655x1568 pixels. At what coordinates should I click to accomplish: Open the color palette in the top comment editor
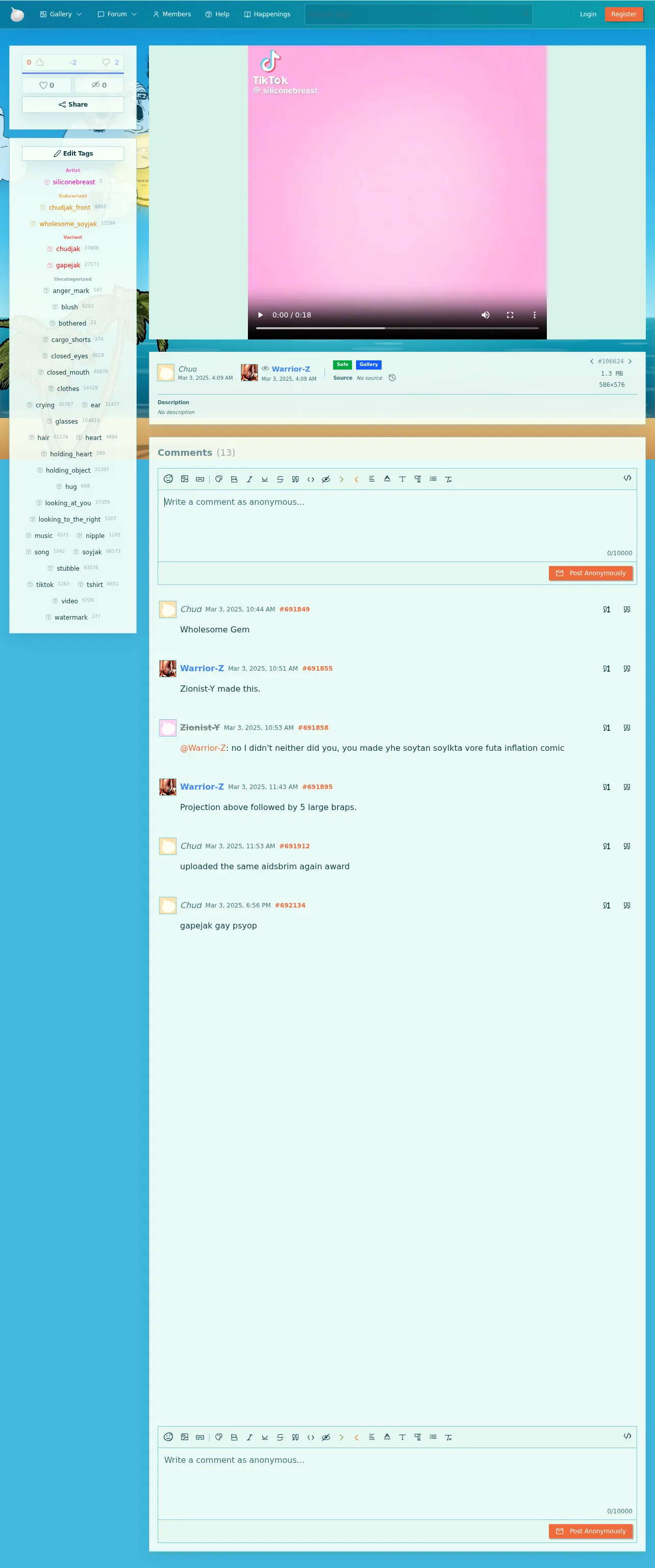(x=219, y=479)
